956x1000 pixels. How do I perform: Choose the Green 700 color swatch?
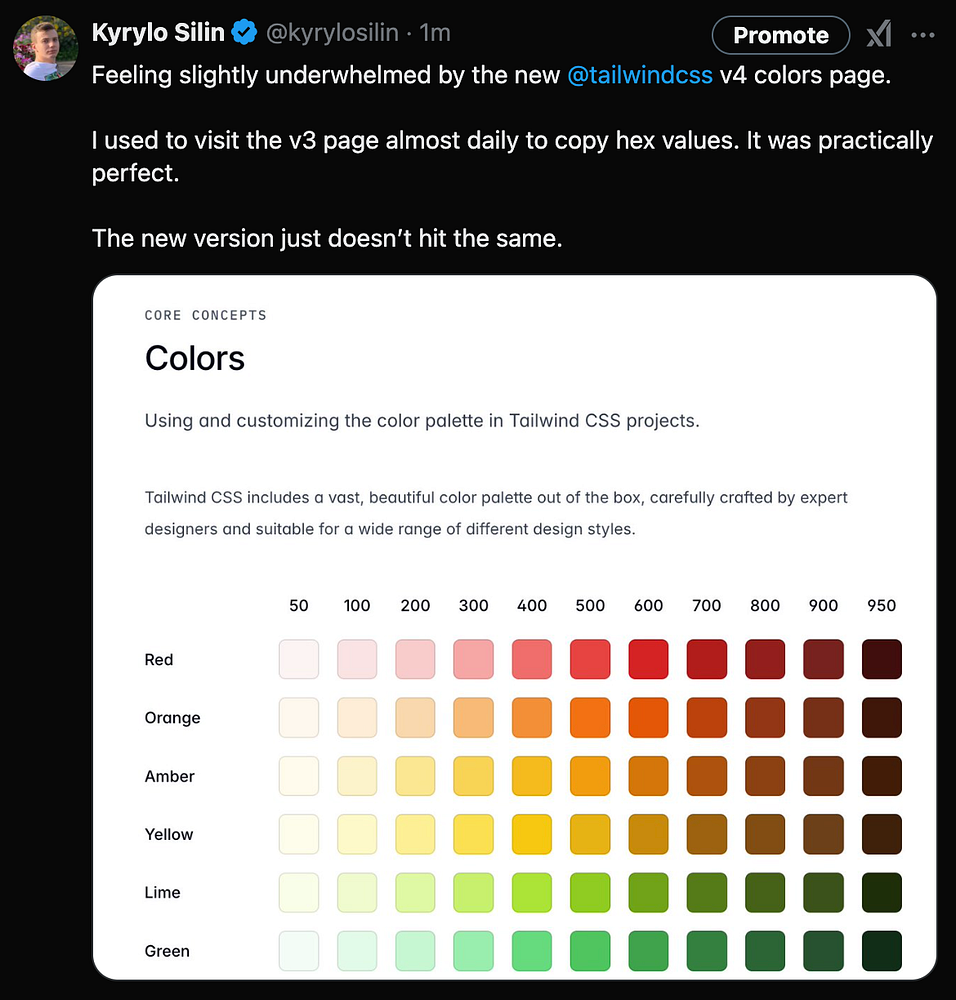tap(707, 950)
